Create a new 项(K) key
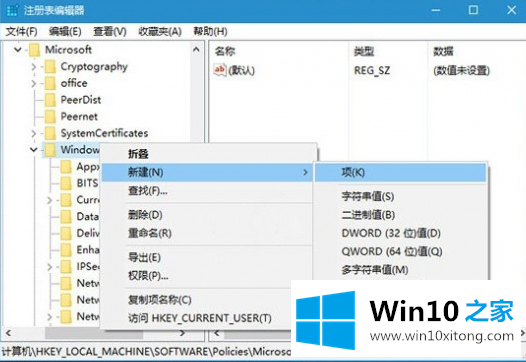Screen dimensions: 526x362 pos(400,172)
